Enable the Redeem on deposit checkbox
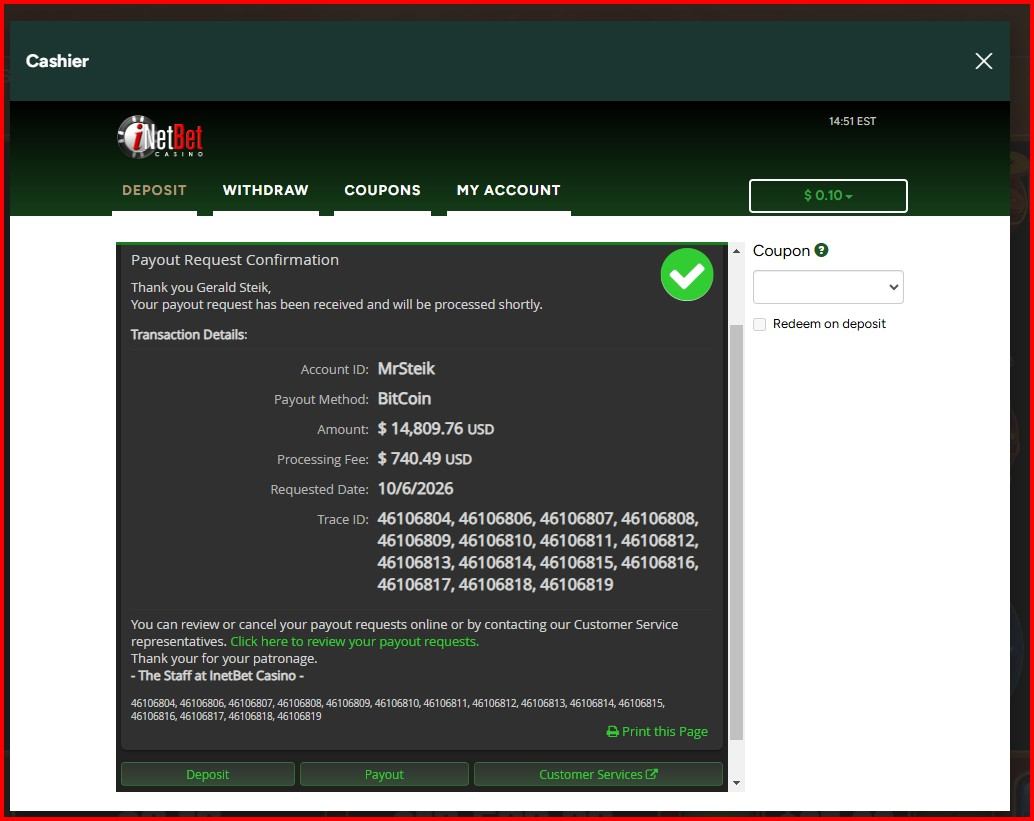The height and width of the screenshot is (821, 1034). 760,324
